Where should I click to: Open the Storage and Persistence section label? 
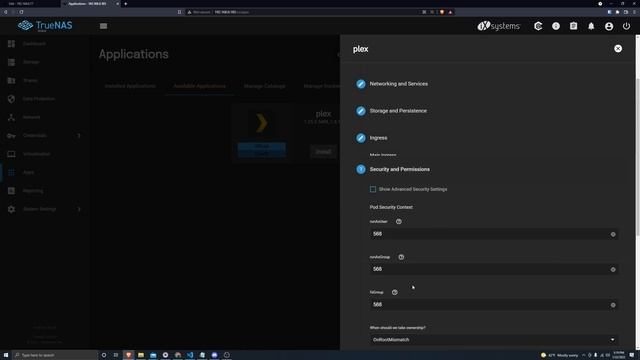coord(398,111)
